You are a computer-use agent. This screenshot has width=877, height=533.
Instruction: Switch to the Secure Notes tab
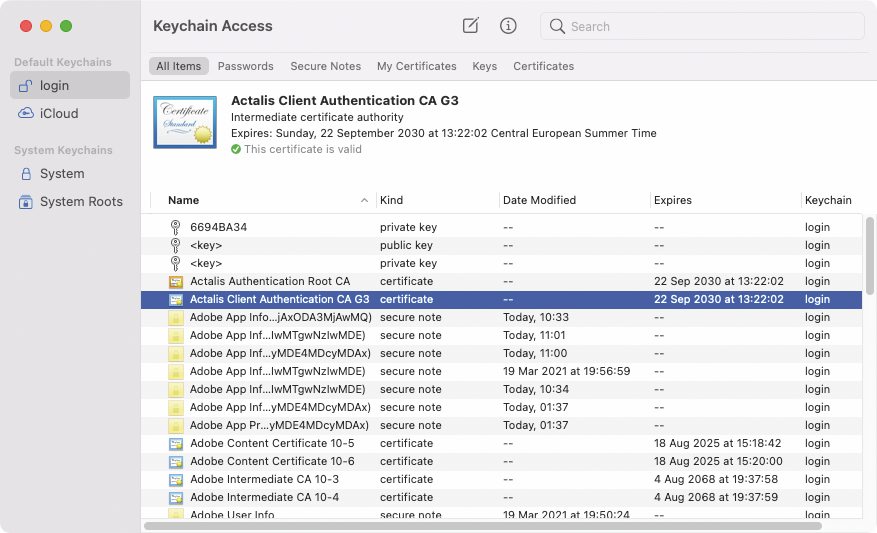coord(326,66)
